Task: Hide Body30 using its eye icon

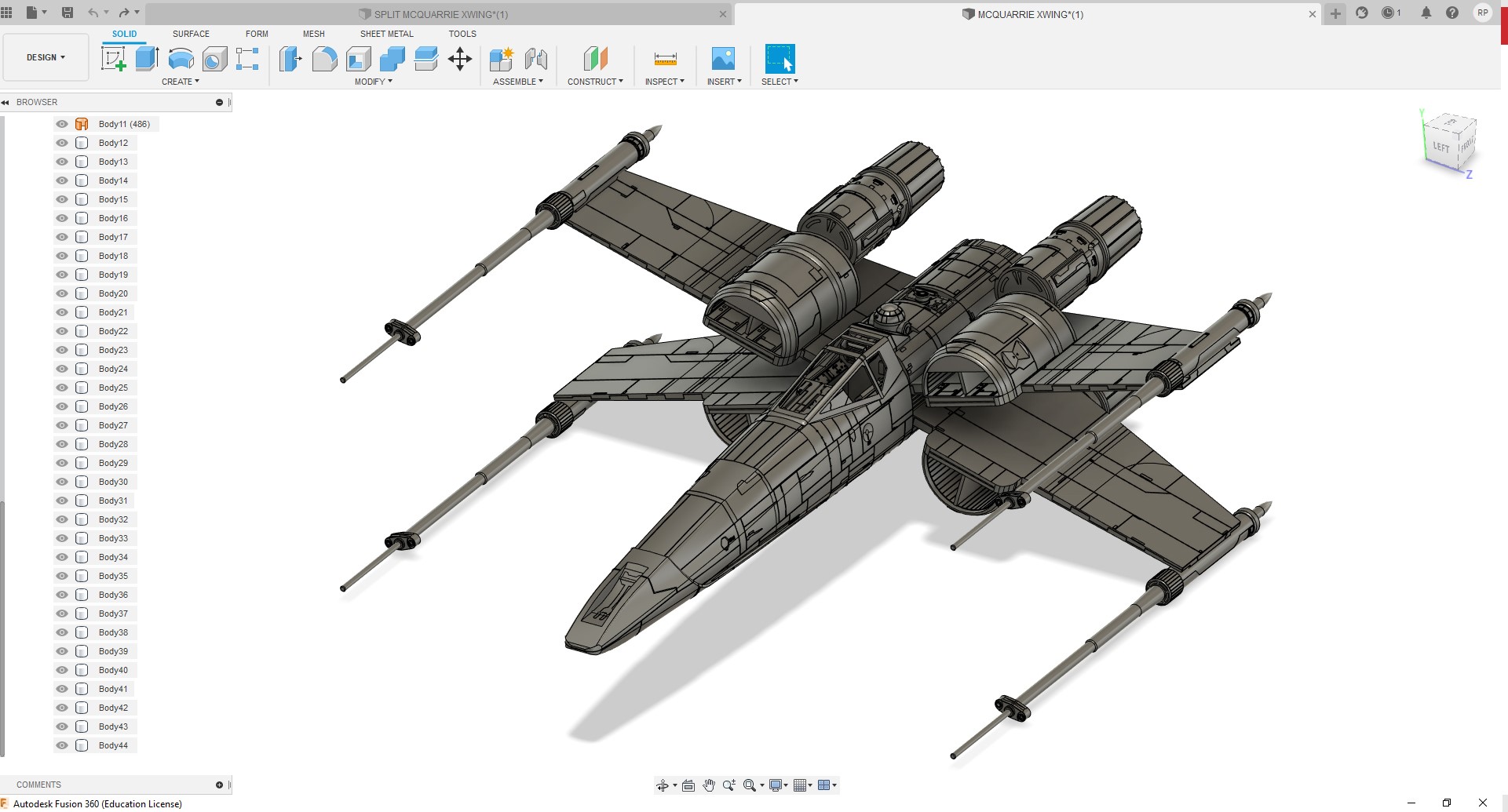Action: coord(62,482)
